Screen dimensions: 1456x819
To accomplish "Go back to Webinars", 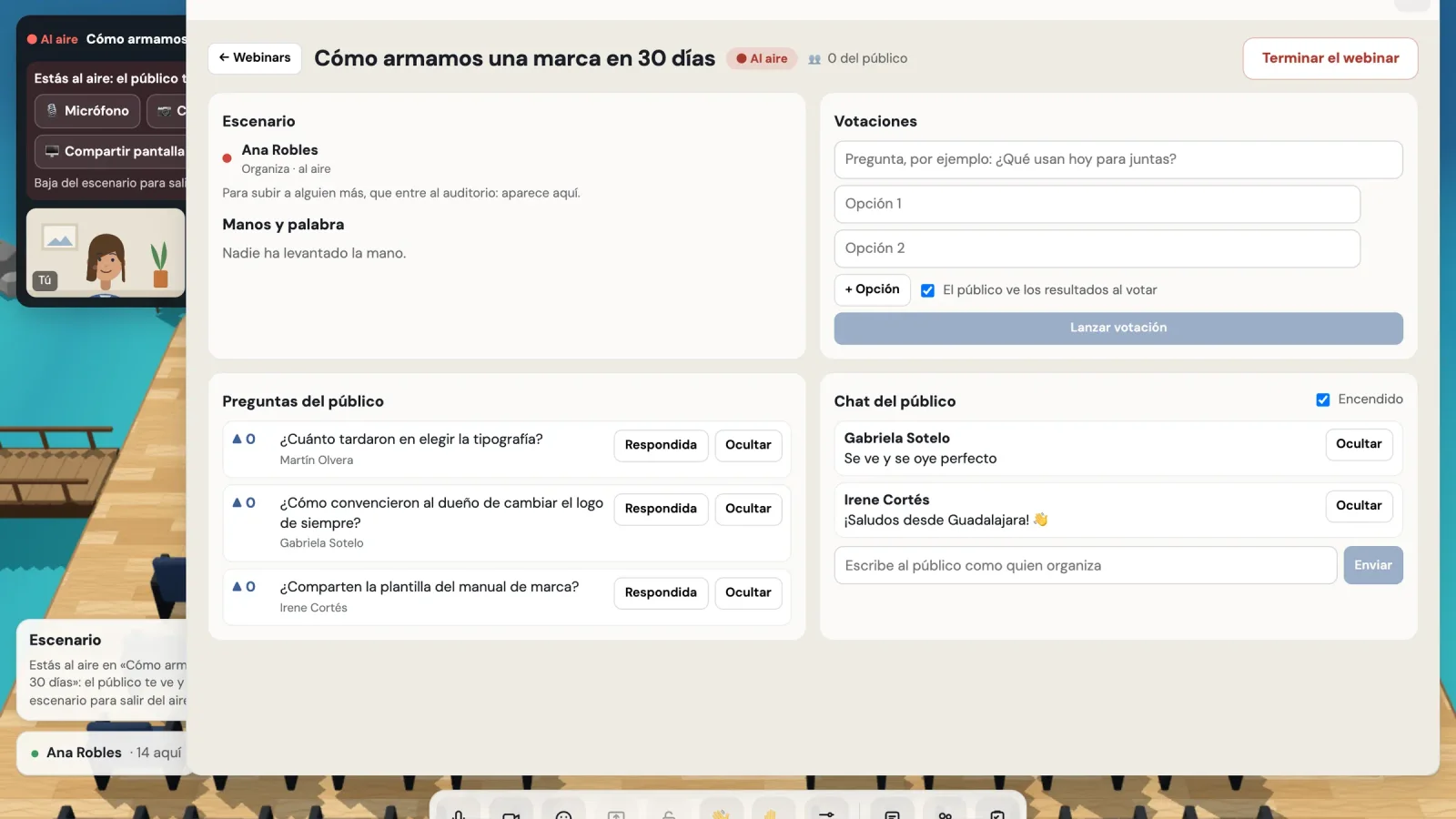I will (x=255, y=58).
